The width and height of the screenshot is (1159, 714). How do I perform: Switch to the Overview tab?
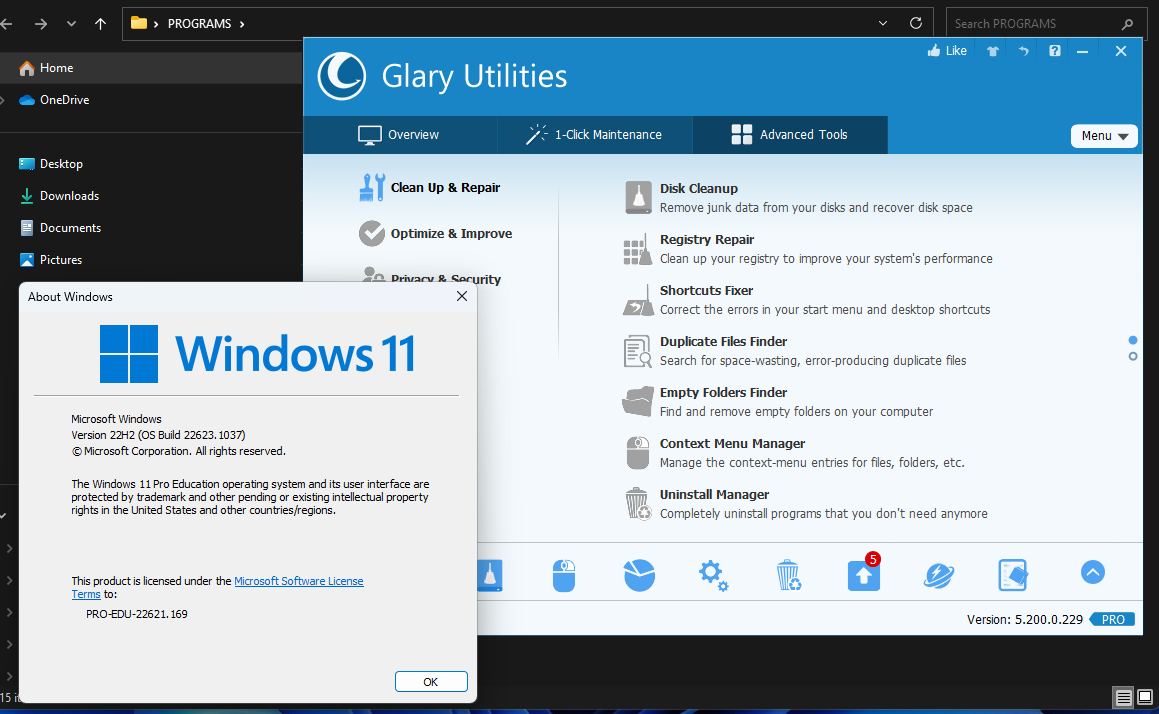click(399, 135)
